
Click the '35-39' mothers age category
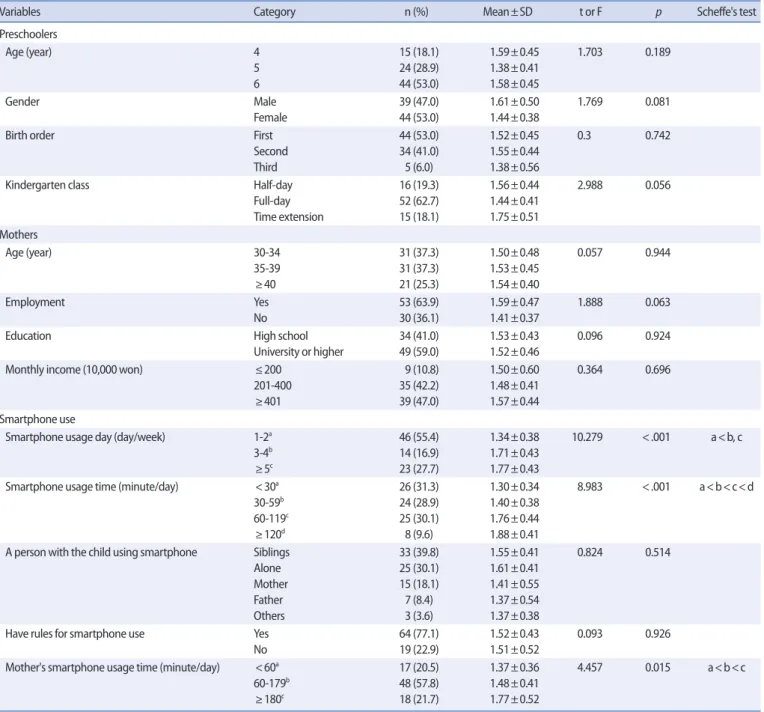coord(267,269)
